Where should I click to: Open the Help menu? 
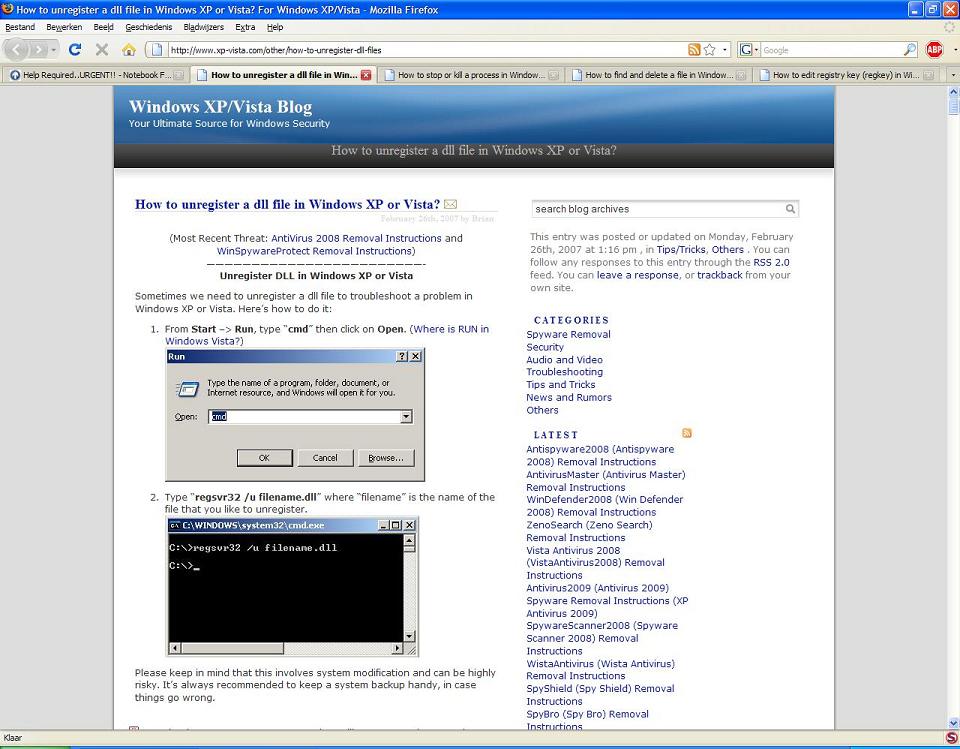275,27
